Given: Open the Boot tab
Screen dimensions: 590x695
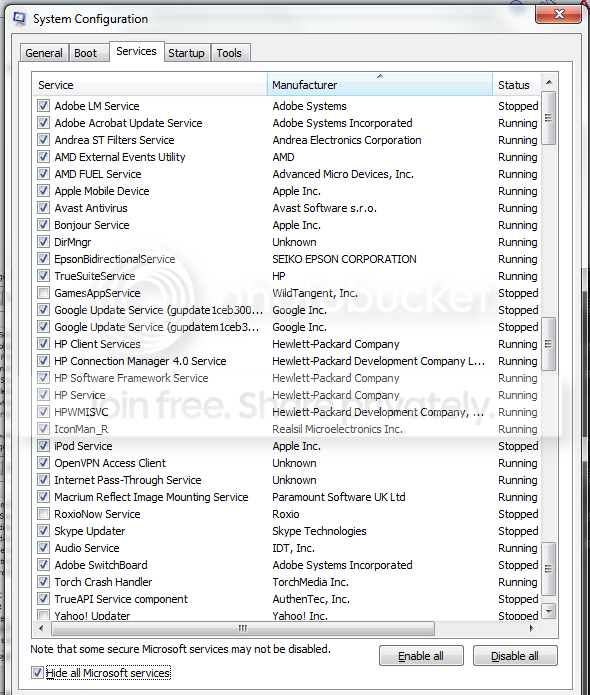Looking at the screenshot, I should point(87,53).
